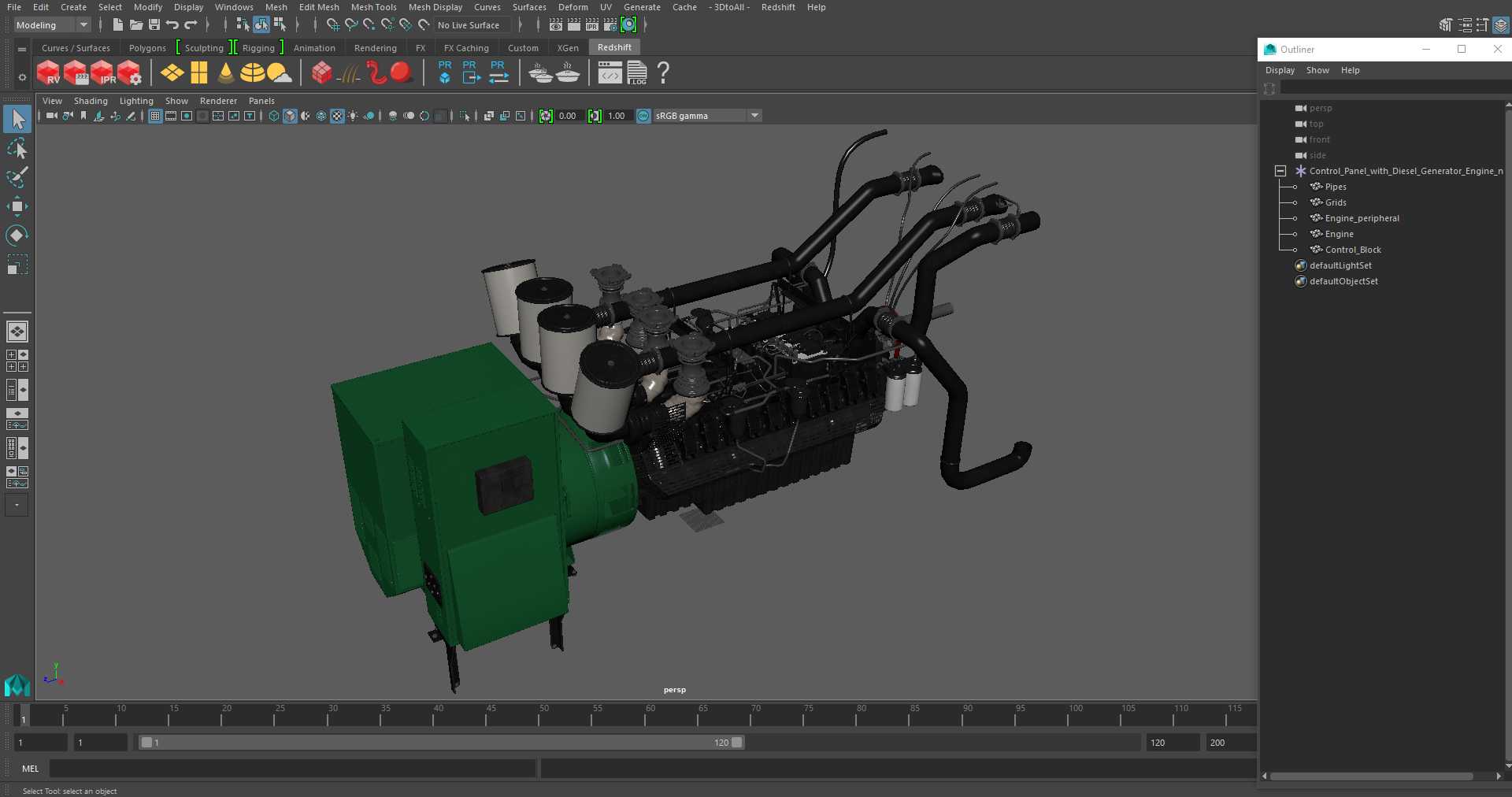Expand the panel layout arrow menu
Viewport: 1512px width, 797px height.
[17, 505]
